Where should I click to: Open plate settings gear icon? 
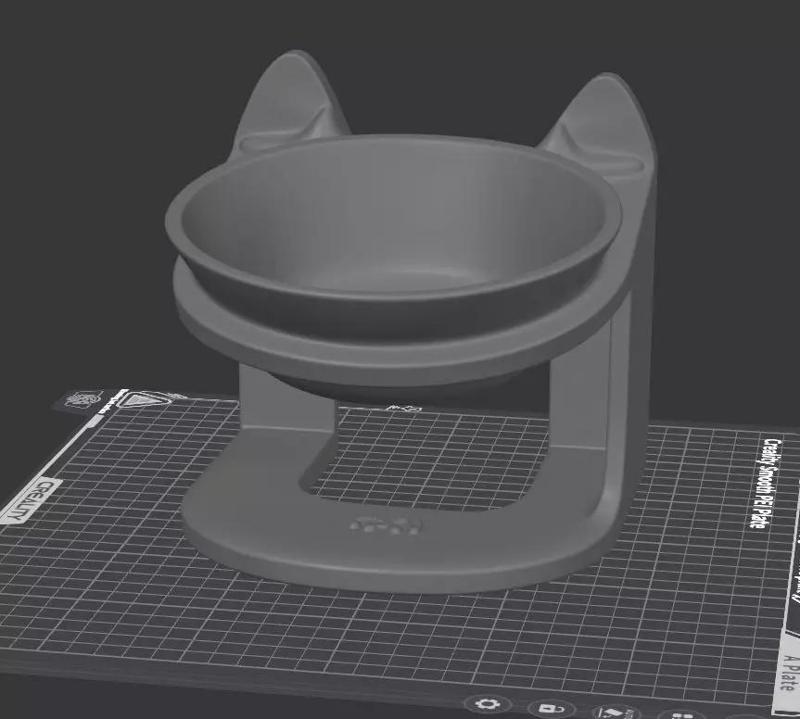488,704
